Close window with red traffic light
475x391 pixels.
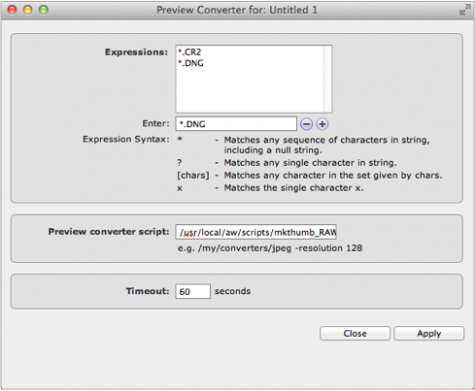(12, 10)
